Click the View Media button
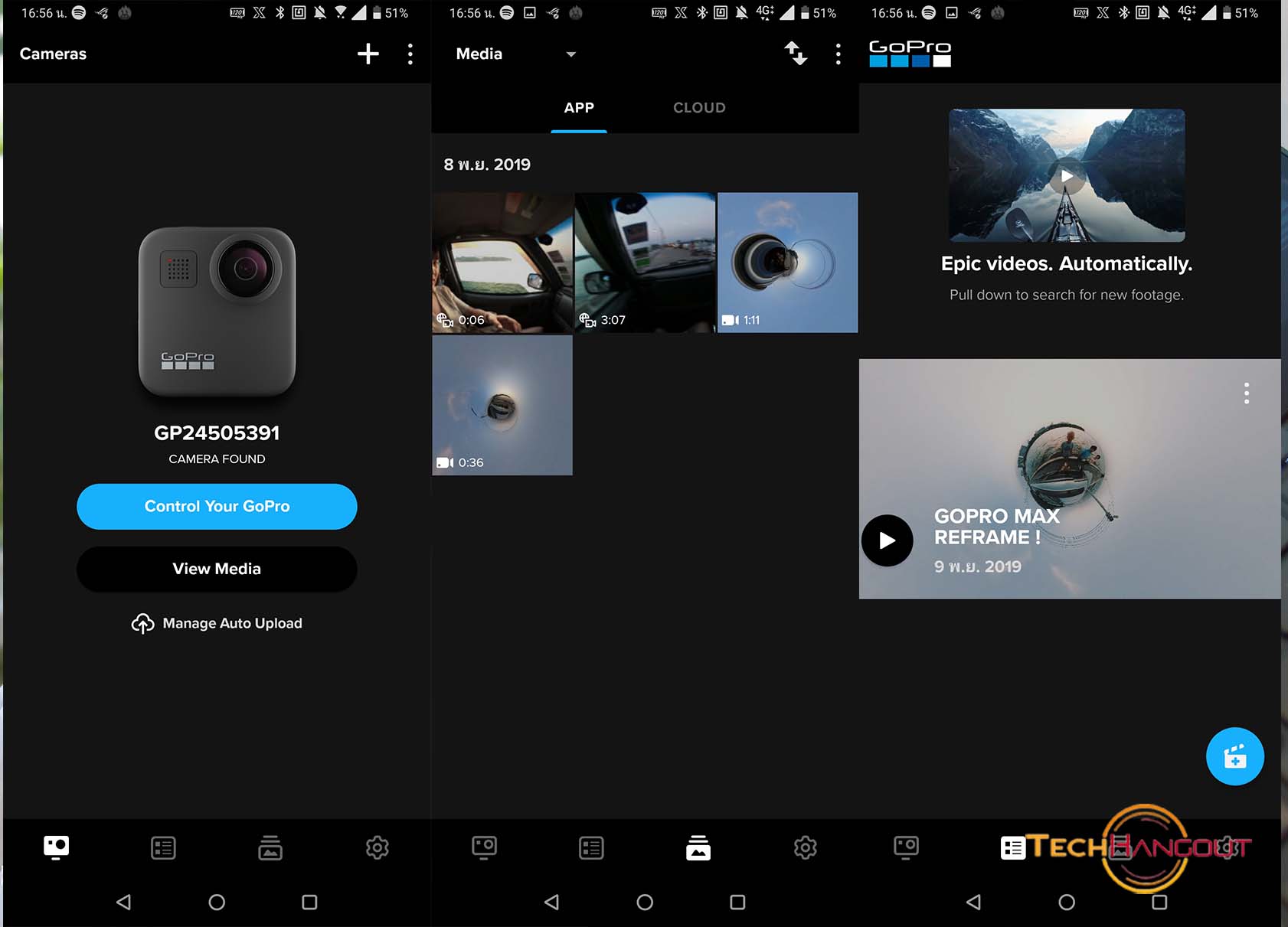Image resolution: width=1288 pixels, height=927 pixels. pyautogui.click(x=217, y=569)
